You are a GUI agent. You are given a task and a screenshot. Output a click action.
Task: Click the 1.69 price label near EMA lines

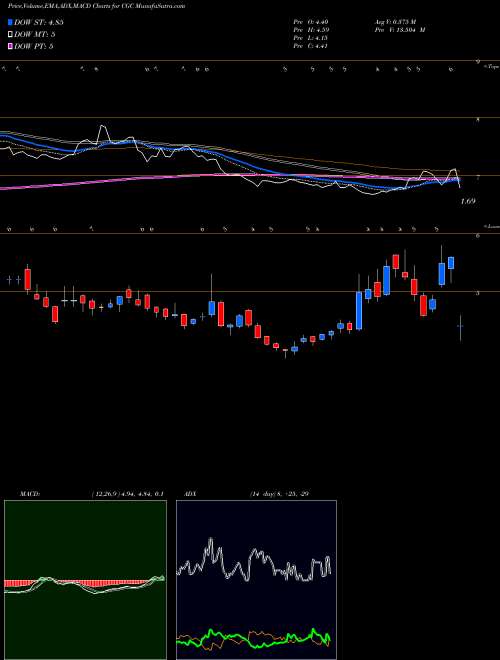(468, 201)
